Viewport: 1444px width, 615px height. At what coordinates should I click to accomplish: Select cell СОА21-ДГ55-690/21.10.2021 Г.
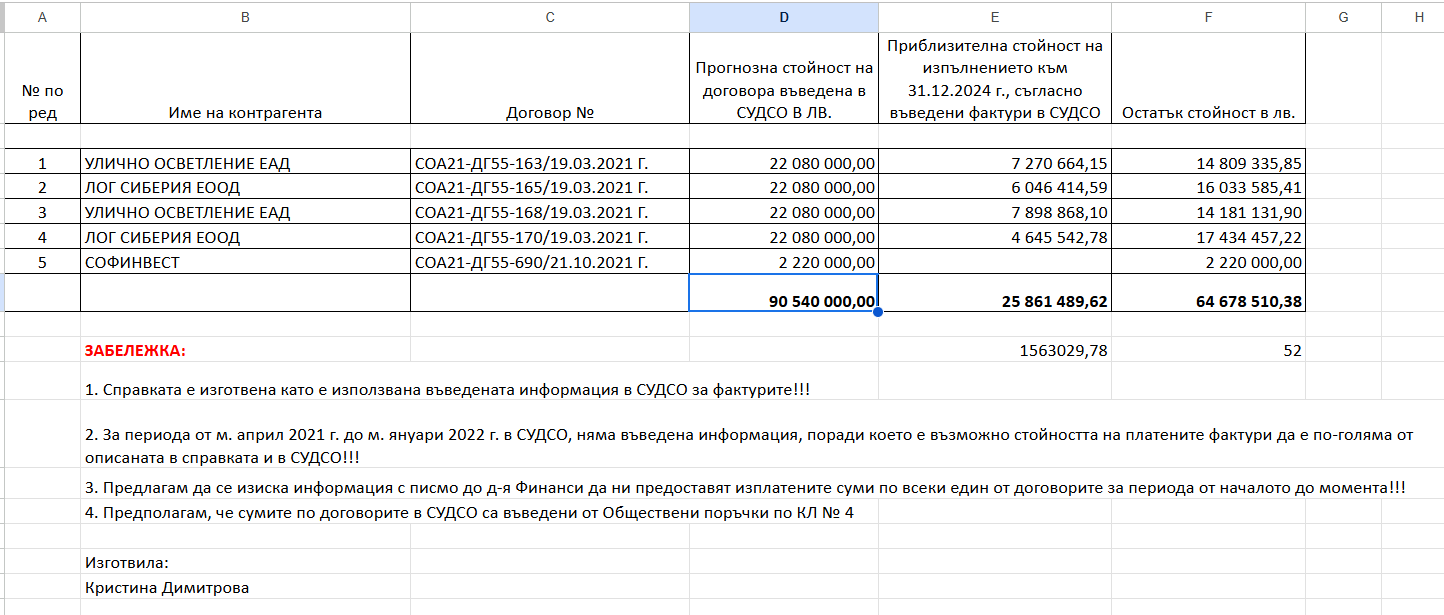pyautogui.click(x=550, y=263)
